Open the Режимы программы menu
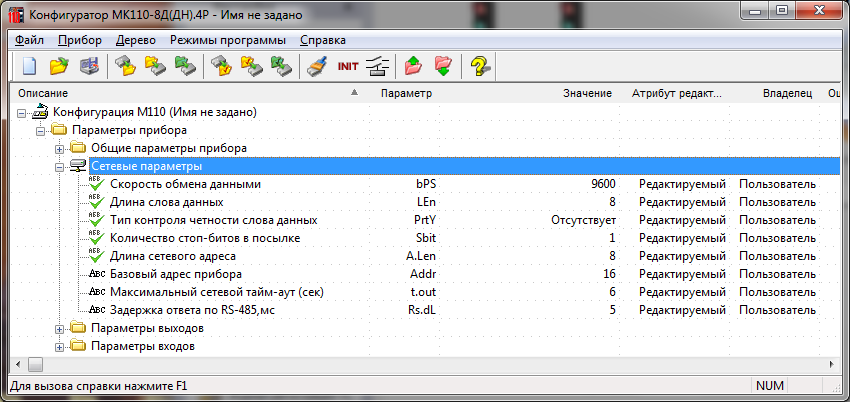 tap(227, 40)
